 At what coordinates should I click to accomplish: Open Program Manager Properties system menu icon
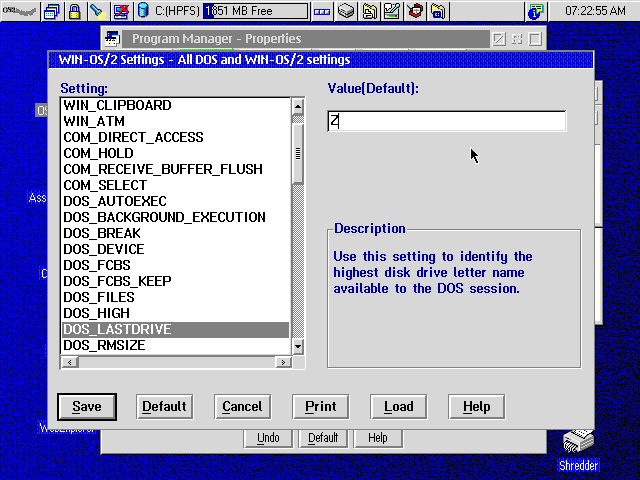tap(112, 39)
